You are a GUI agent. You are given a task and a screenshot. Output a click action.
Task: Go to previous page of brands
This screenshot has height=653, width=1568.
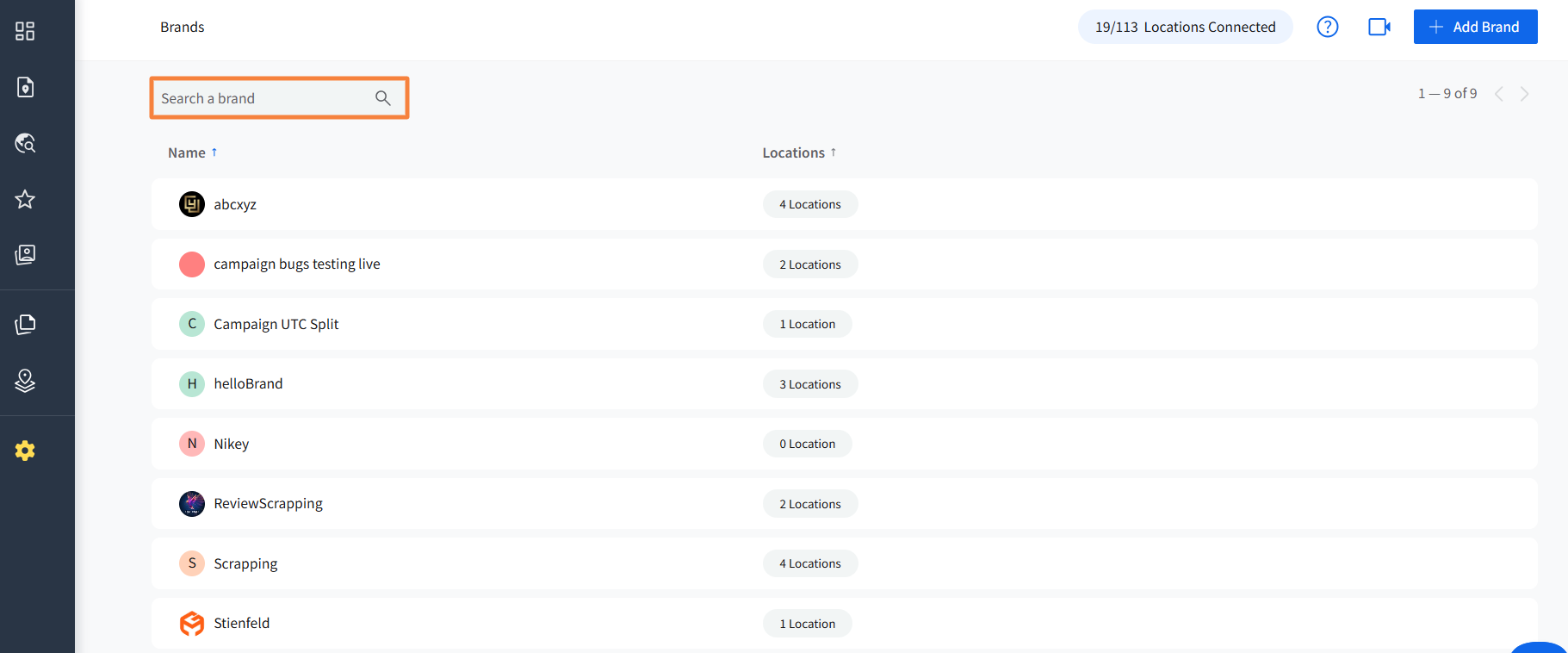tap(1499, 94)
